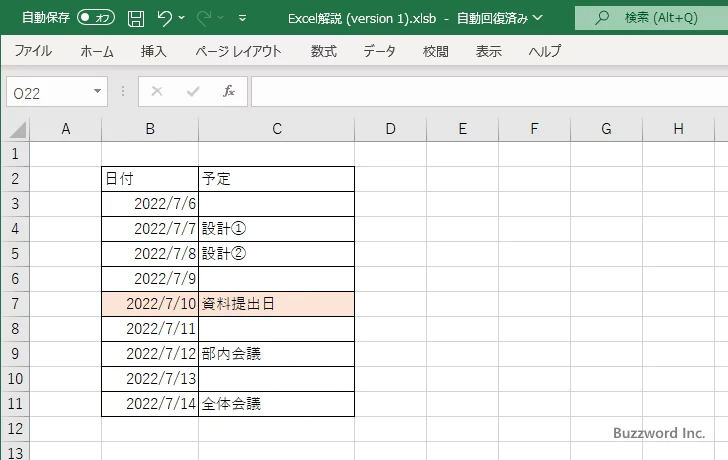Click the 設計② cell
The height and width of the screenshot is (460, 728).
click(x=276, y=254)
